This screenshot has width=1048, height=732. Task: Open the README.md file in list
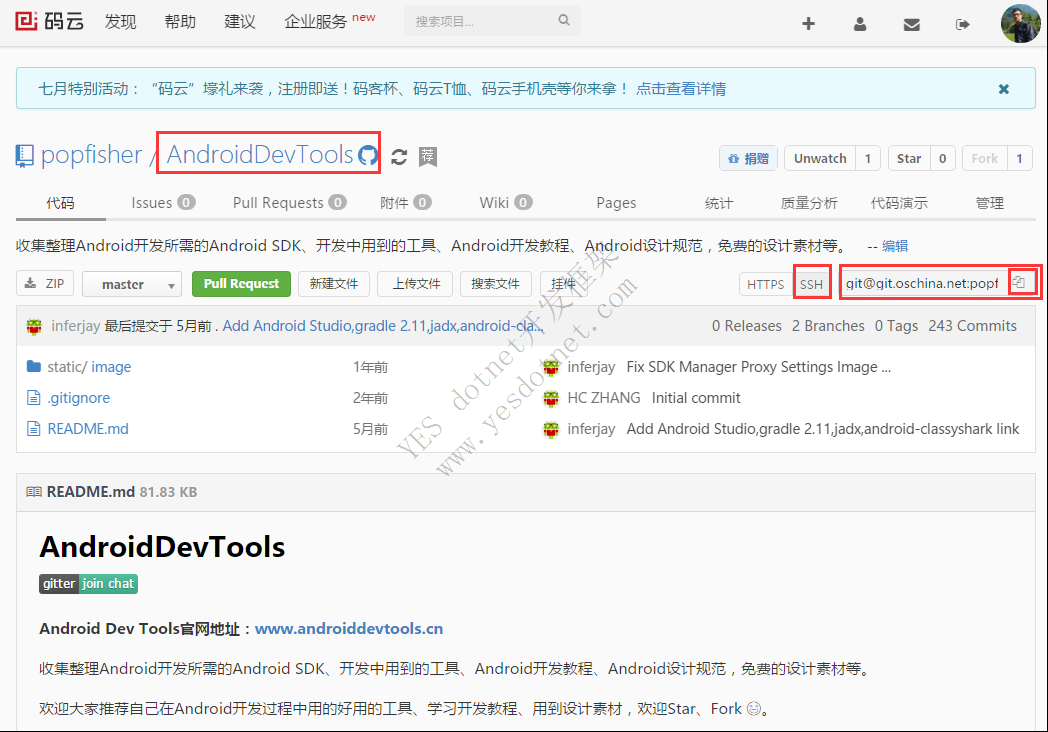point(88,429)
